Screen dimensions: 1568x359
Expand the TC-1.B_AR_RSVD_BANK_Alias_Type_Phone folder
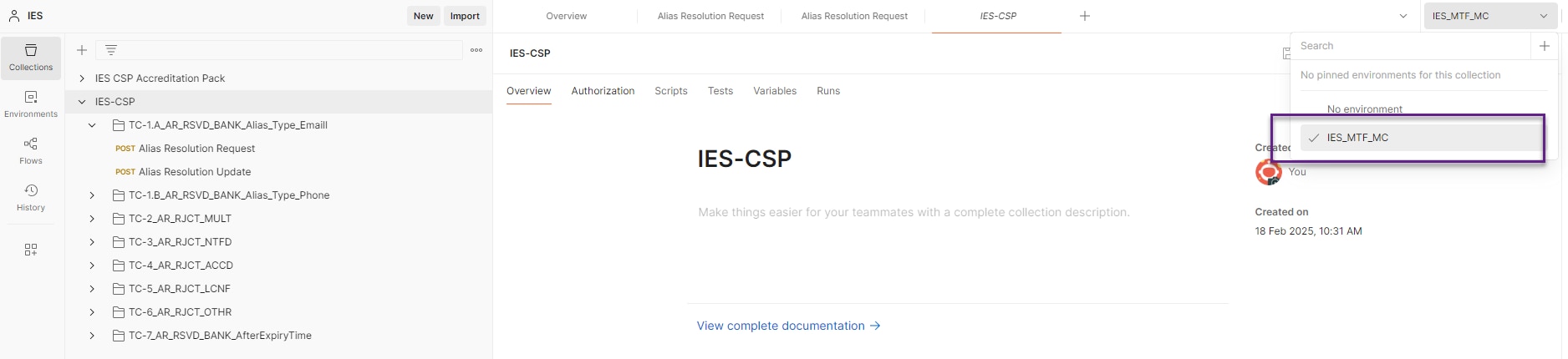tap(93, 195)
